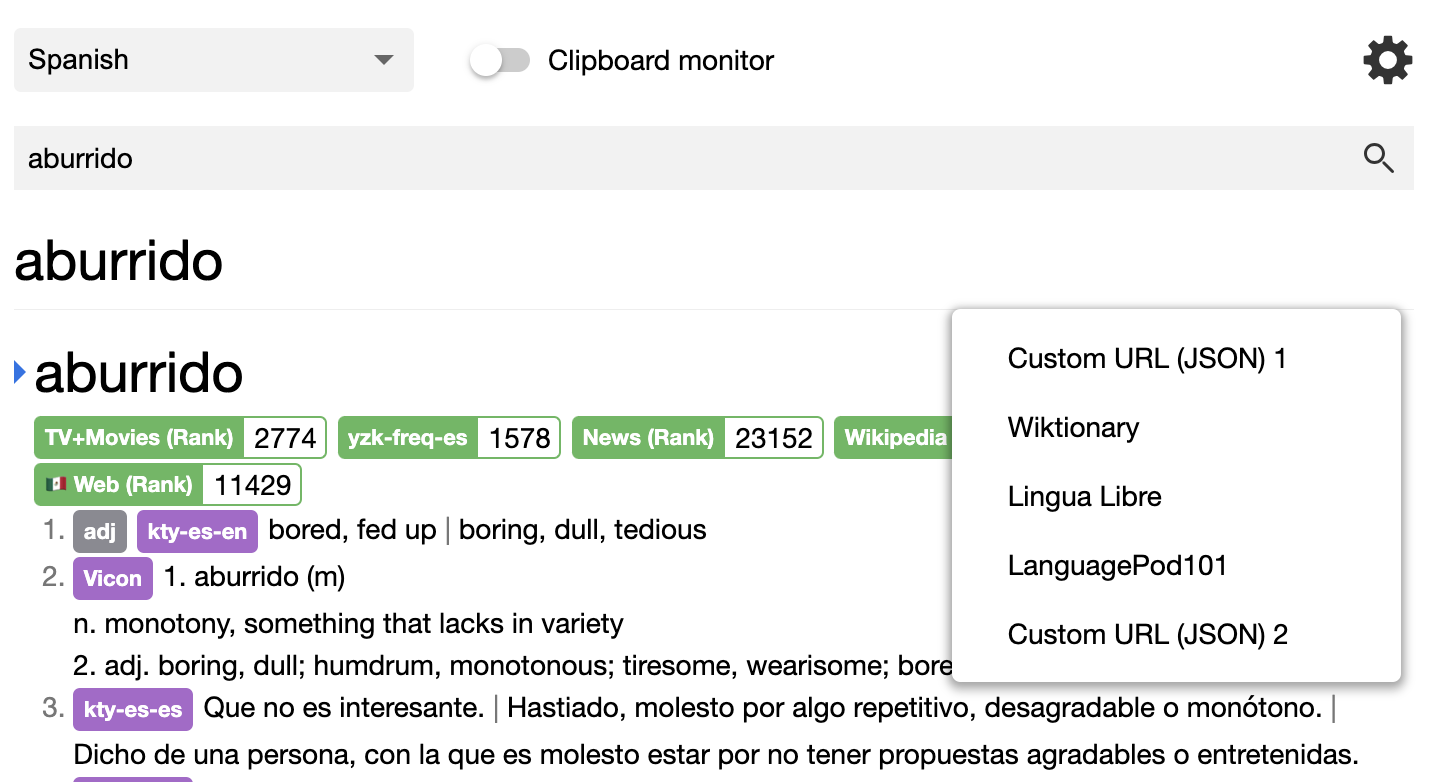
Task: Select Custom URL (JSON) 2 option
Action: pos(1147,634)
